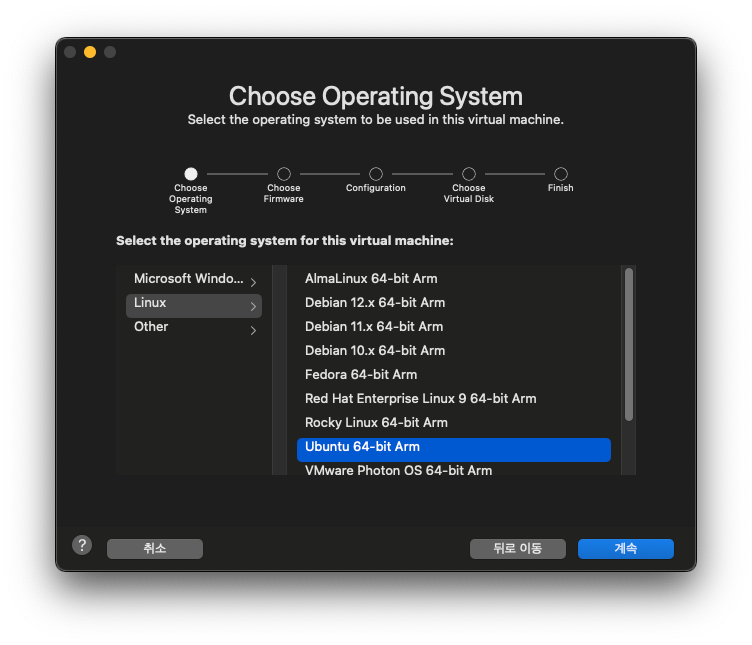752x645 pixels.
Task: Click the OS list vertical scrollbar
Action: [x=629, y=344]
